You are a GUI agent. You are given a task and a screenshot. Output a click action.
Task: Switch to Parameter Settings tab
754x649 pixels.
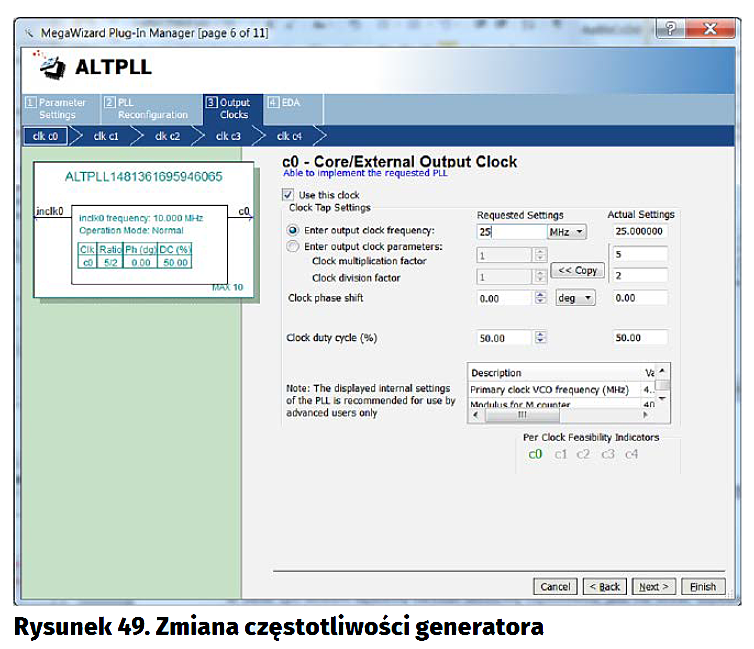(x=56, y=108)
